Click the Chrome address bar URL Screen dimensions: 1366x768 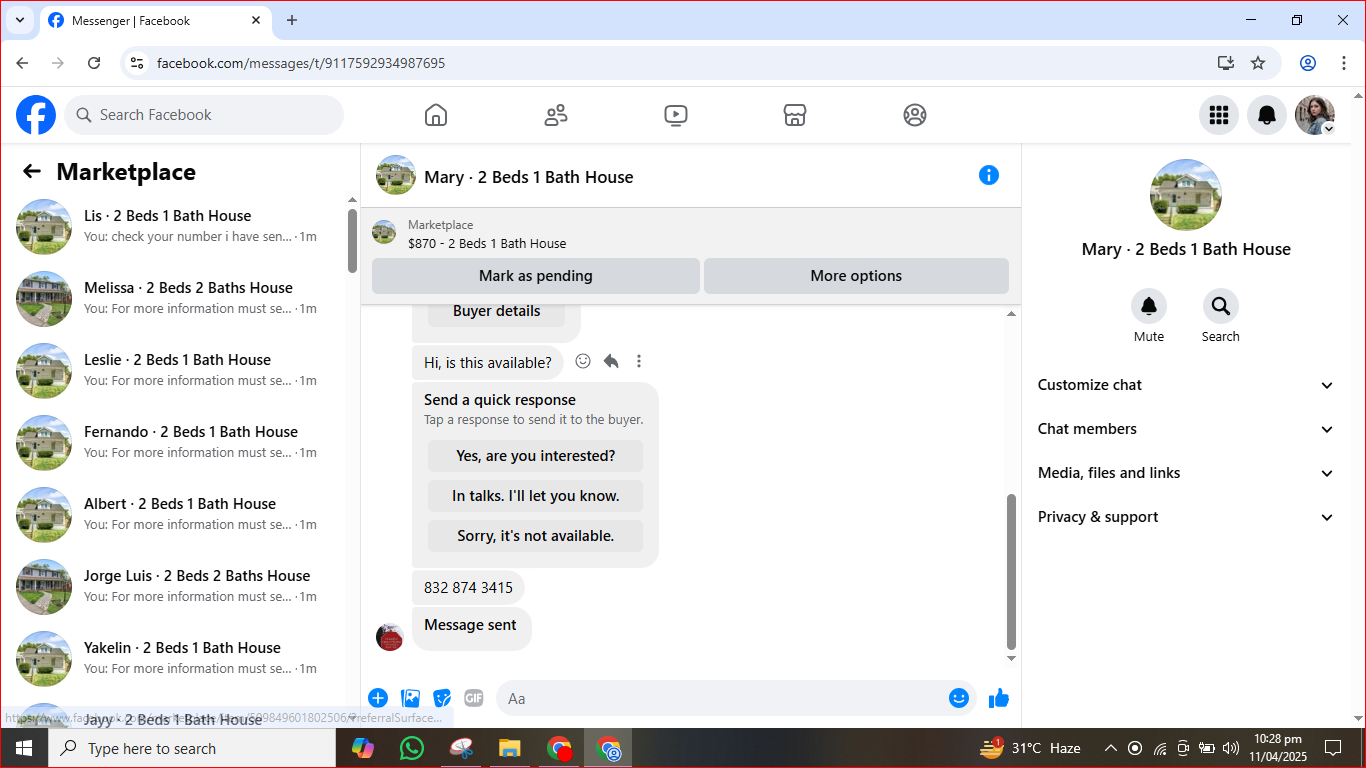click(301, 63)
